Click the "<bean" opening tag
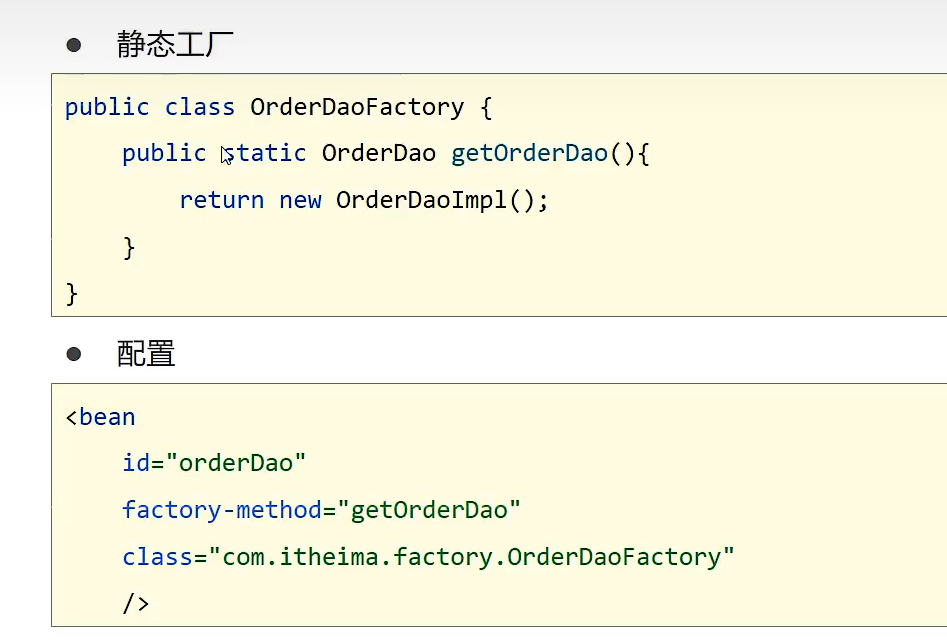Screen dimensions: 947x643 point(100,417)
